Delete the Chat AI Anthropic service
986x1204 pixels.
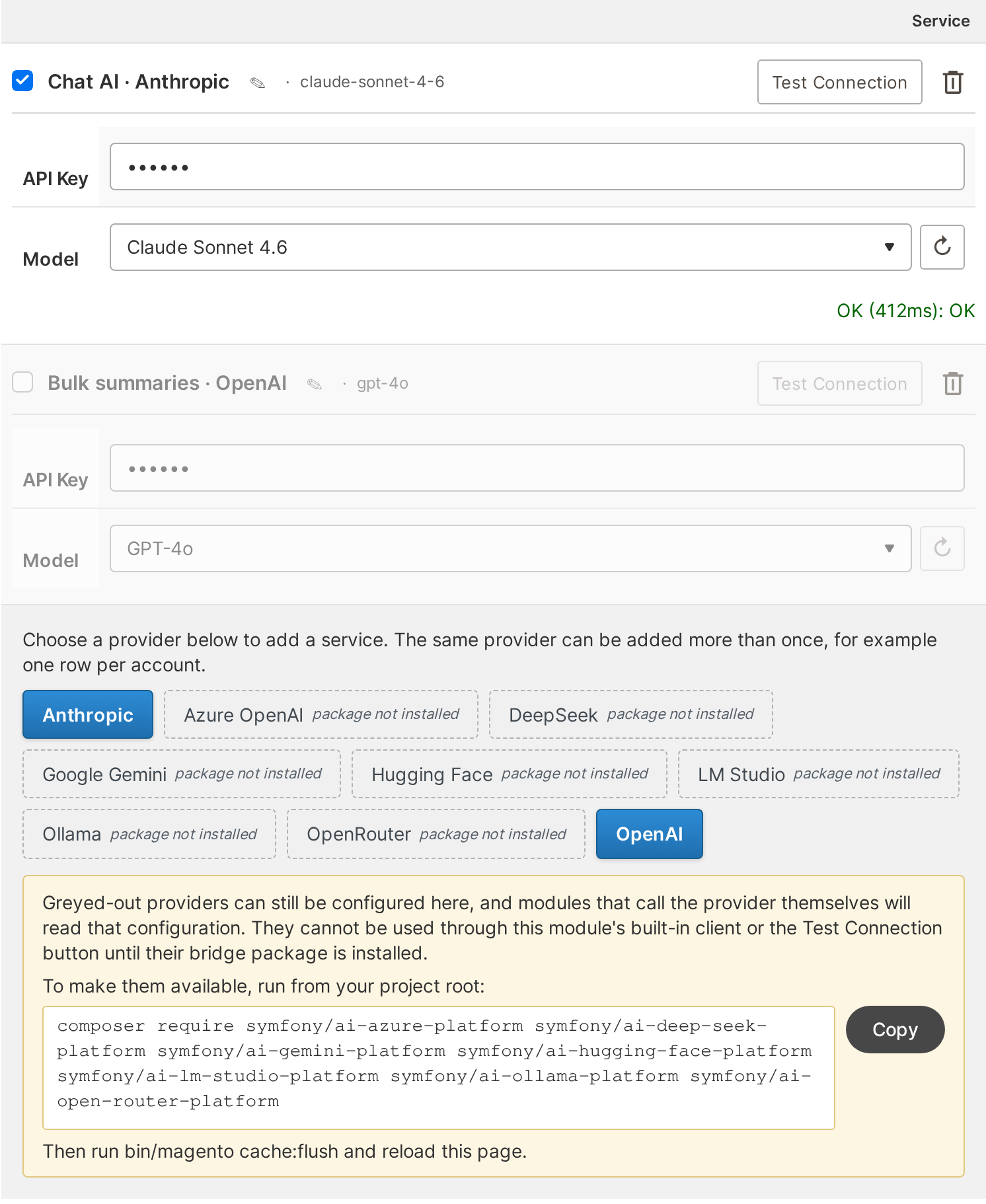pyautogui.click(x=952, y=82)
